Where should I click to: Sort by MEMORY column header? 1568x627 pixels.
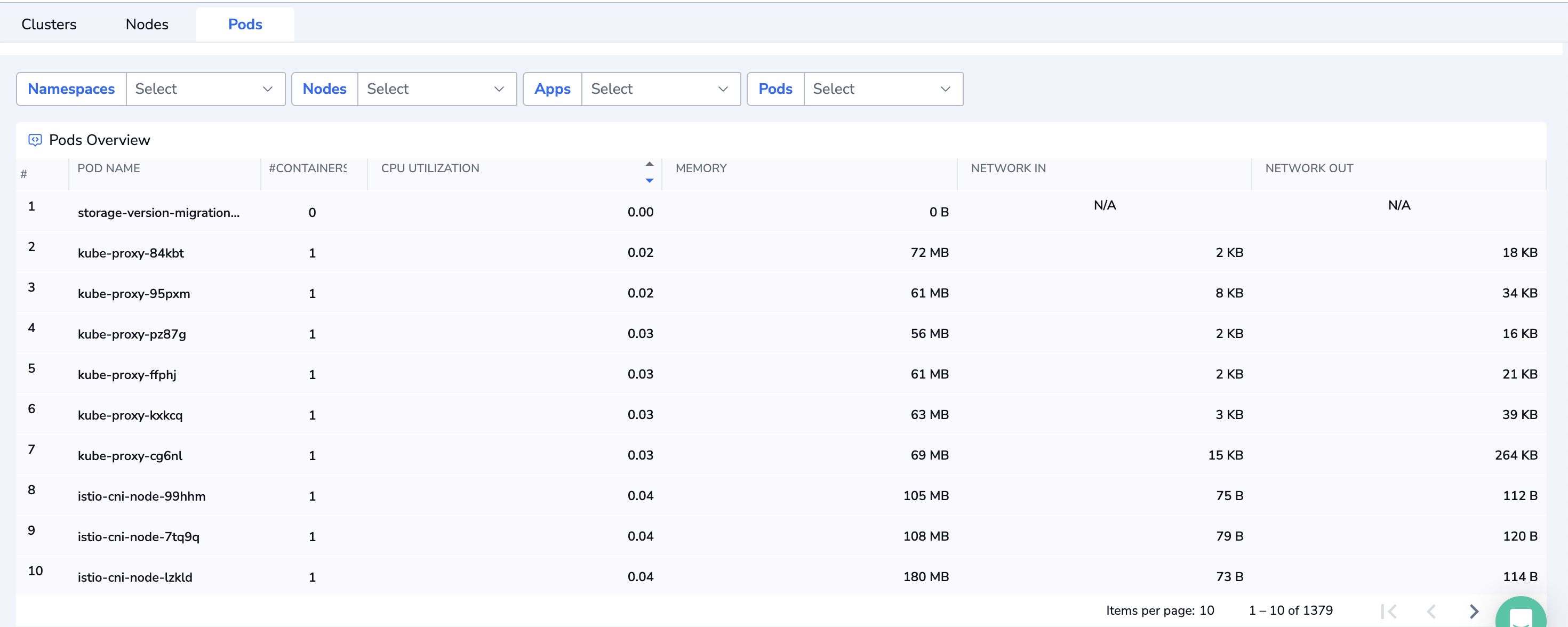click(701, 168)
